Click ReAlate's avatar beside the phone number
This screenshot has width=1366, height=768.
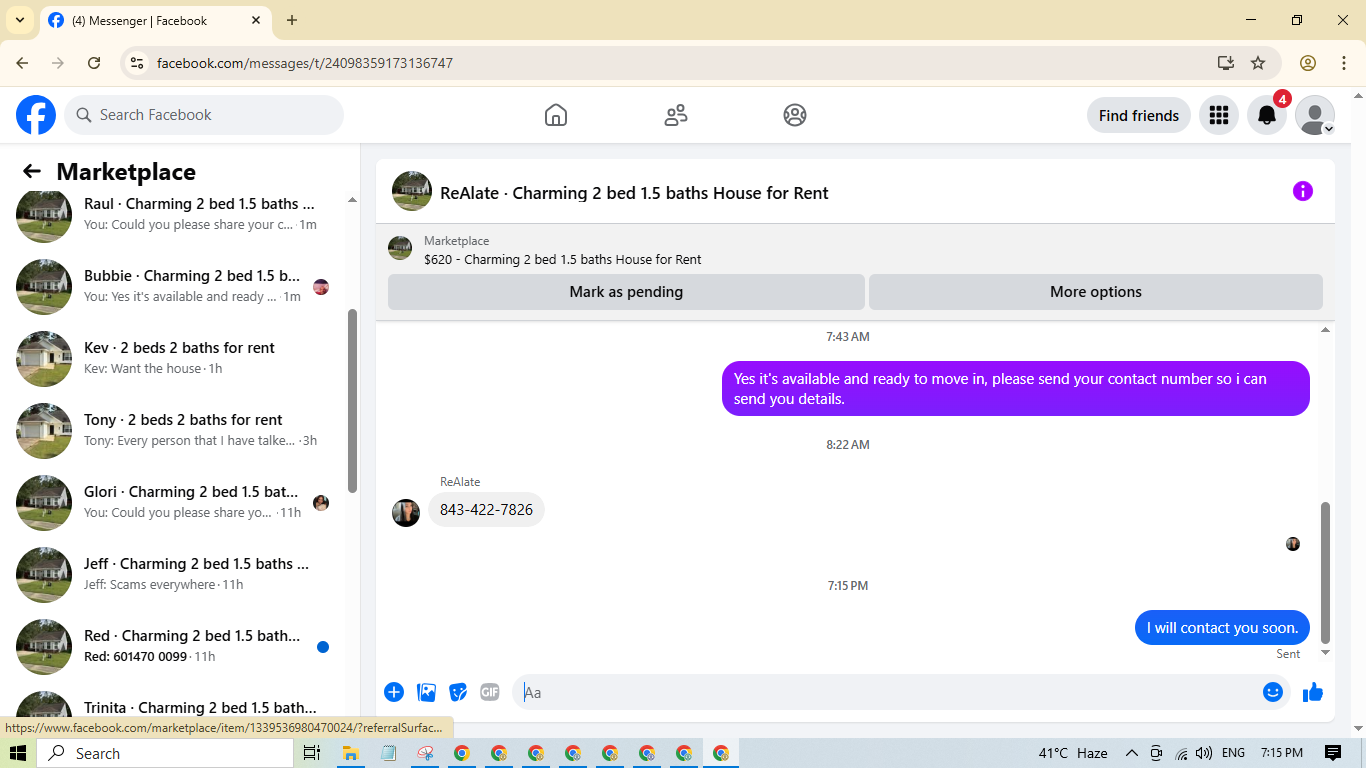pos(406,513)
